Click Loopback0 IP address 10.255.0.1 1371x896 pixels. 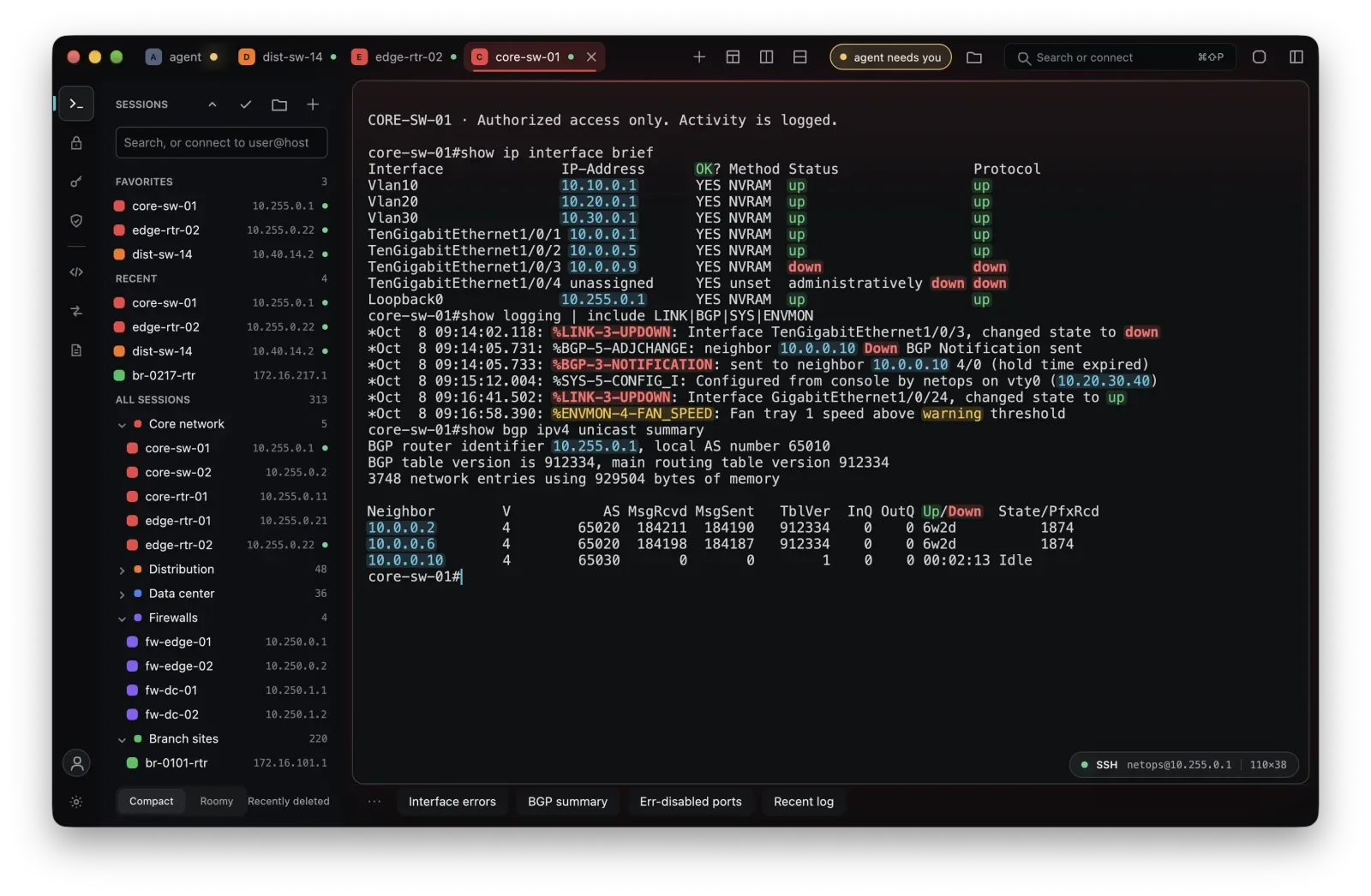tap(602, 300)
